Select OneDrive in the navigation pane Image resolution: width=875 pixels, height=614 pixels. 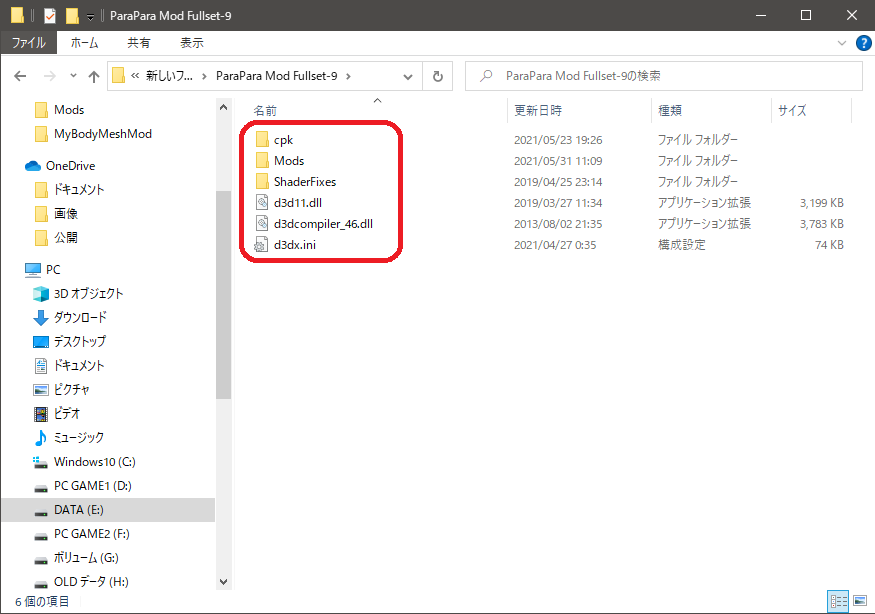(x=70, y=166)
